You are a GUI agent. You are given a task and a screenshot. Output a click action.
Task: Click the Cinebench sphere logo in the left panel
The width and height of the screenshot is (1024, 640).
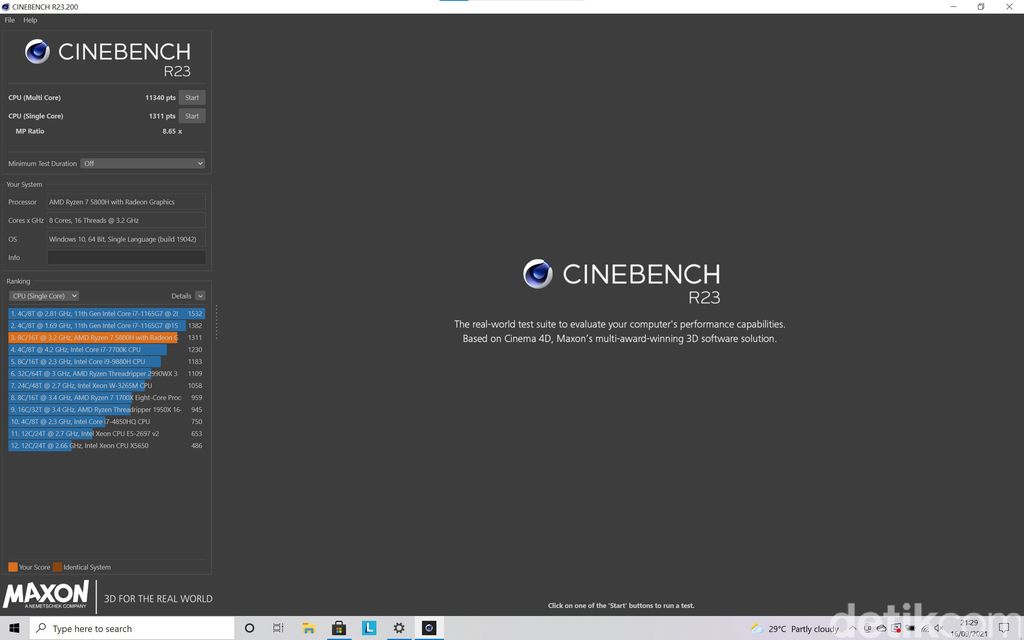tap(37, 52)
